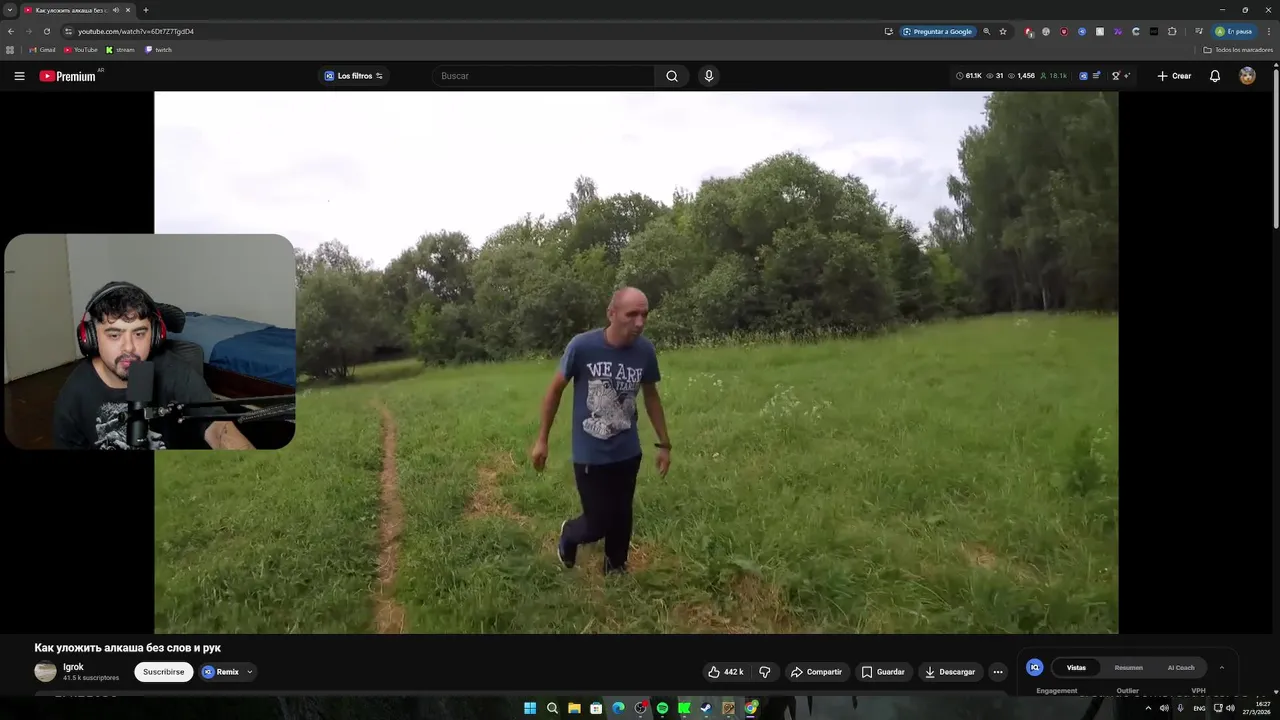Open the YouTube account avatar menu

point(1247,76)
